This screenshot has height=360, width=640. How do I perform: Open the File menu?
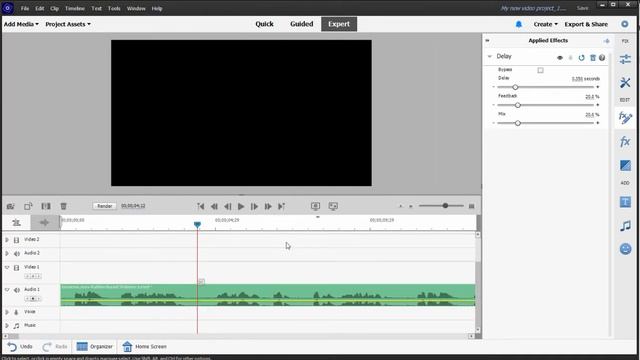click(x=24, y=8)
